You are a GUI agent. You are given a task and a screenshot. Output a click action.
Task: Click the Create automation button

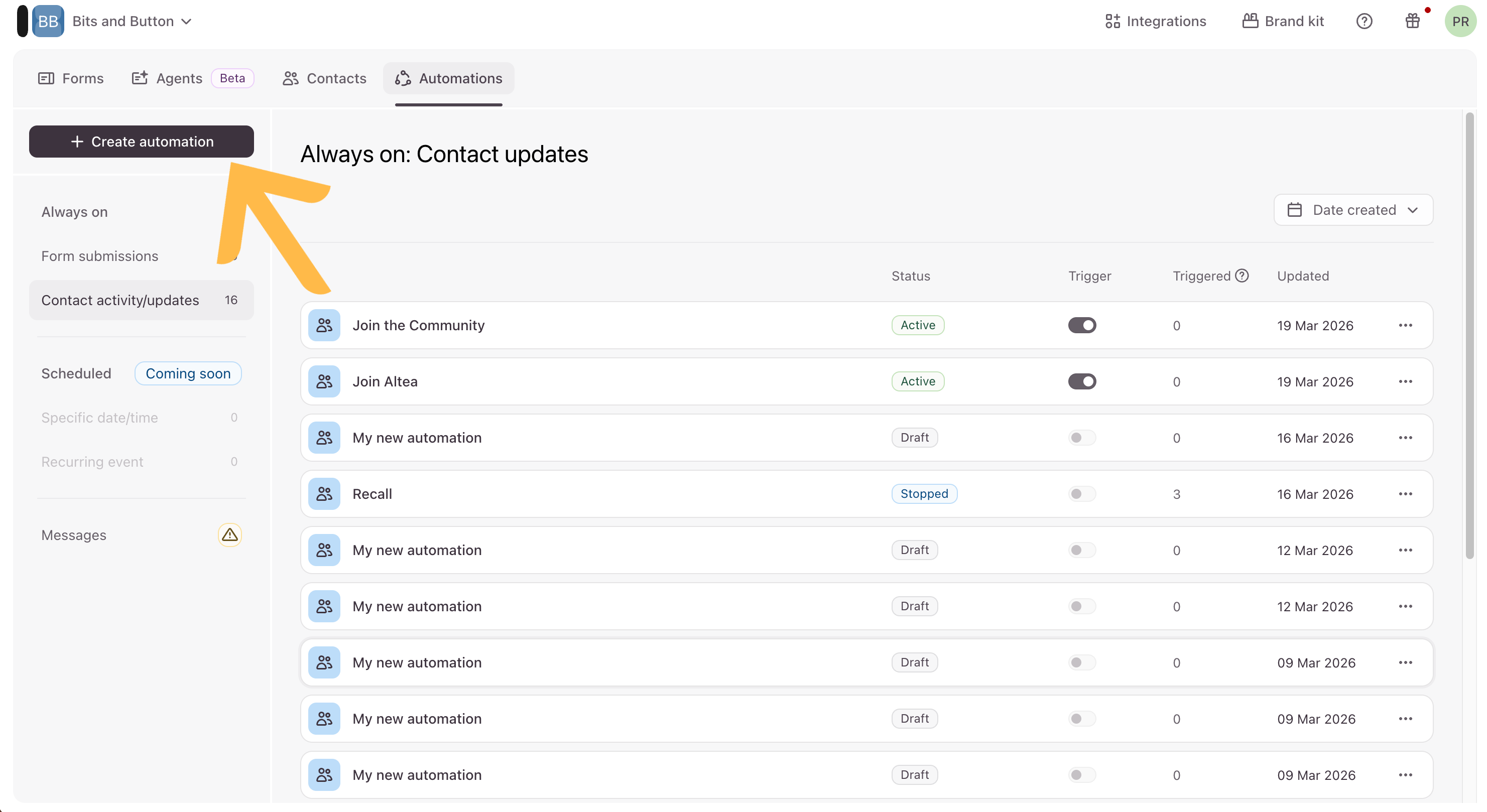coord(142,142)
